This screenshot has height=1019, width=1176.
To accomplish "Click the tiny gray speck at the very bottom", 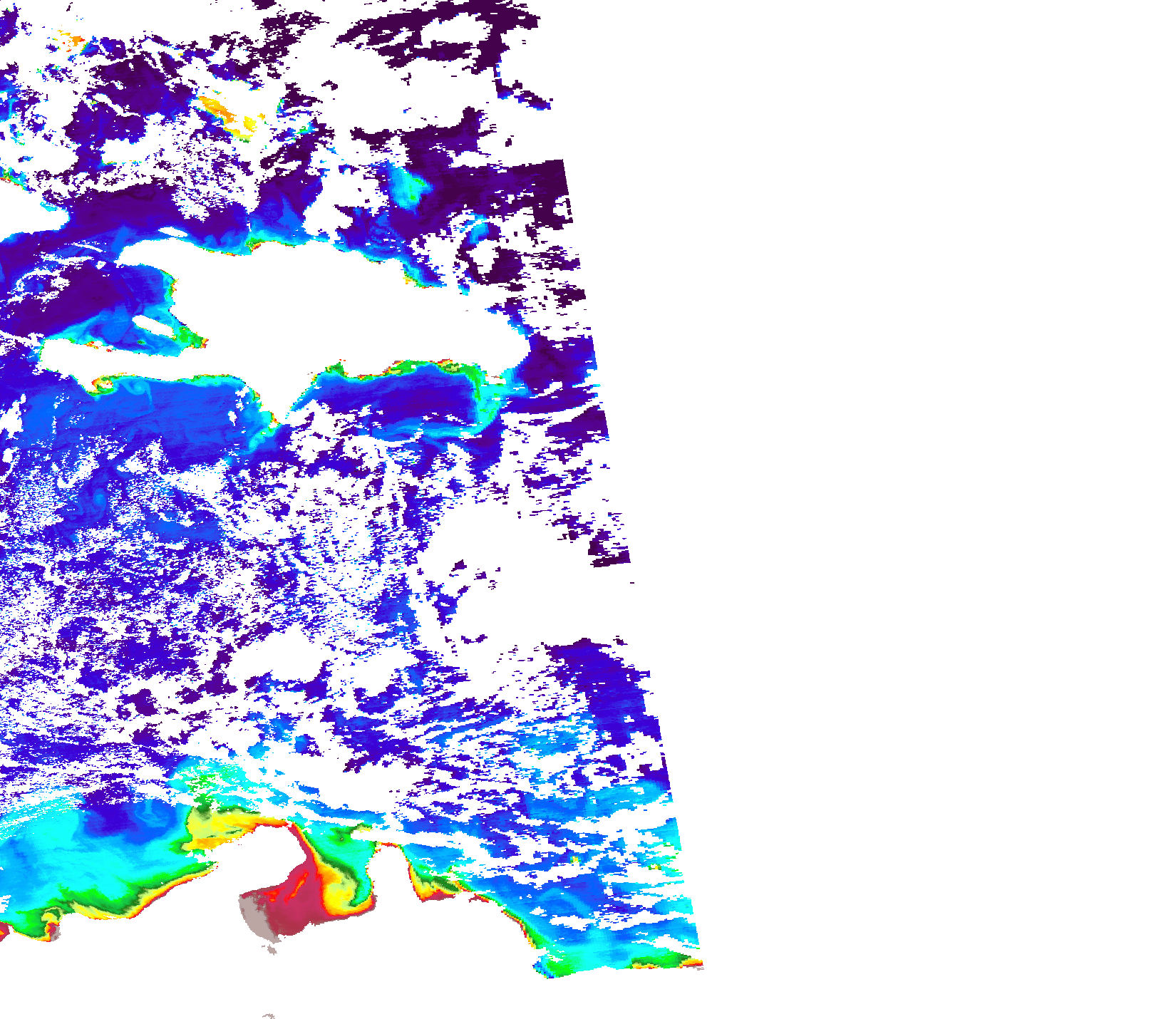I will tap(268, 1015).
